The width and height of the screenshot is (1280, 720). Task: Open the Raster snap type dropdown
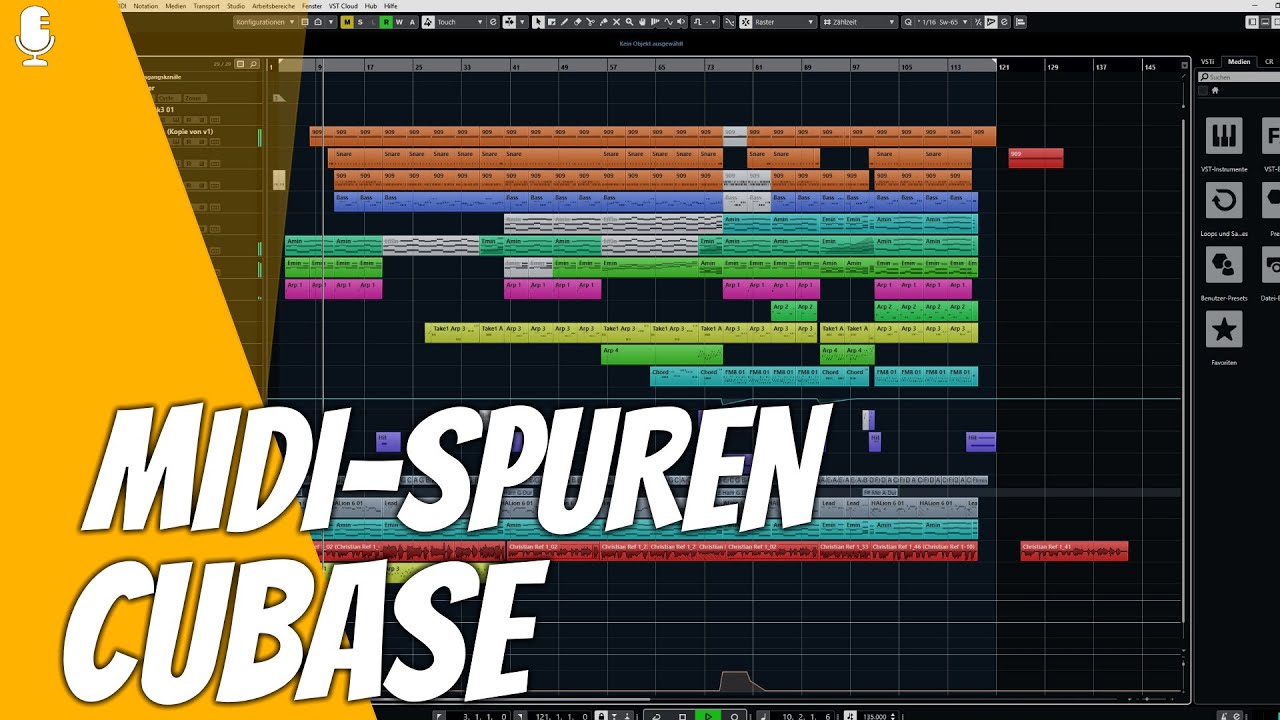coord(782,22)
